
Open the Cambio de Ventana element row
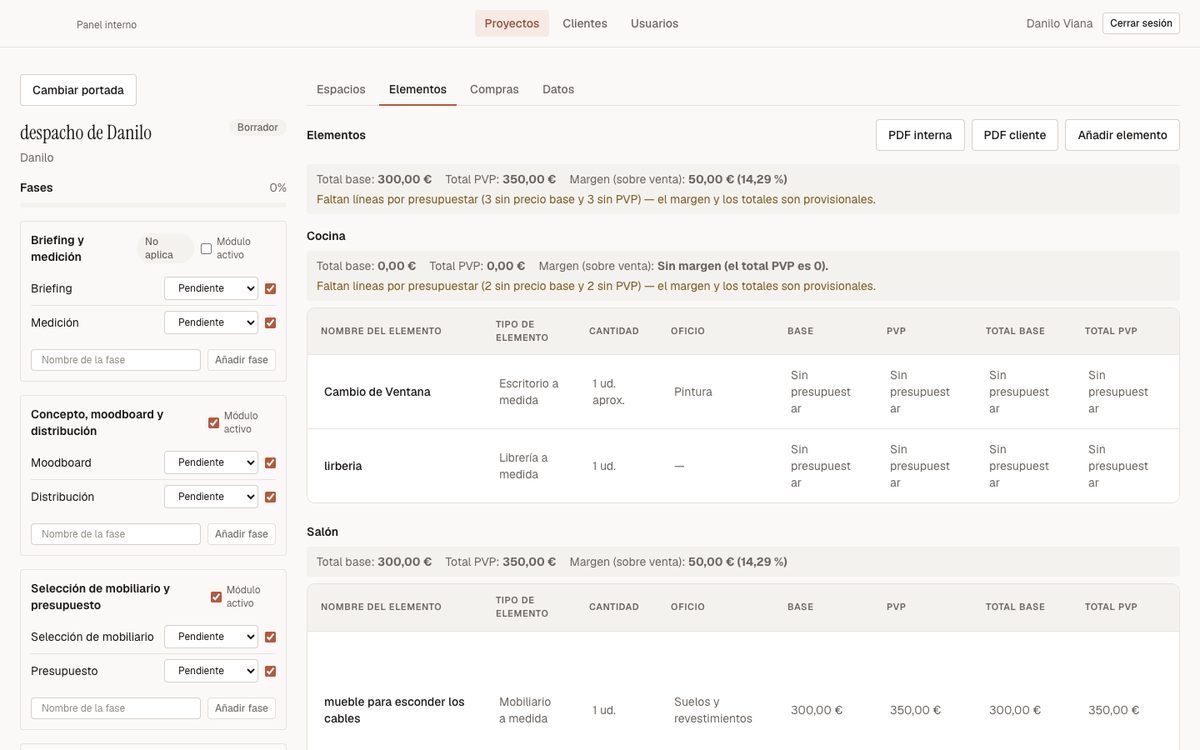pos(743,392)
